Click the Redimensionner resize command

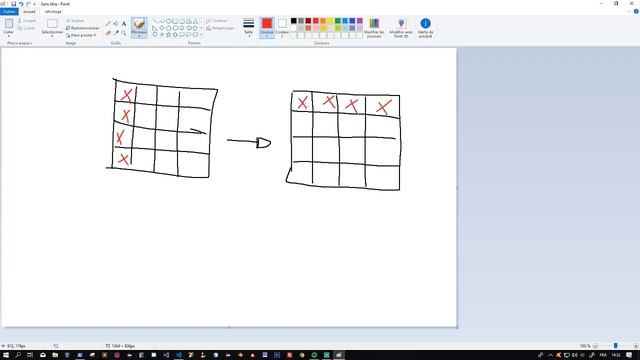tap(82, 28)
